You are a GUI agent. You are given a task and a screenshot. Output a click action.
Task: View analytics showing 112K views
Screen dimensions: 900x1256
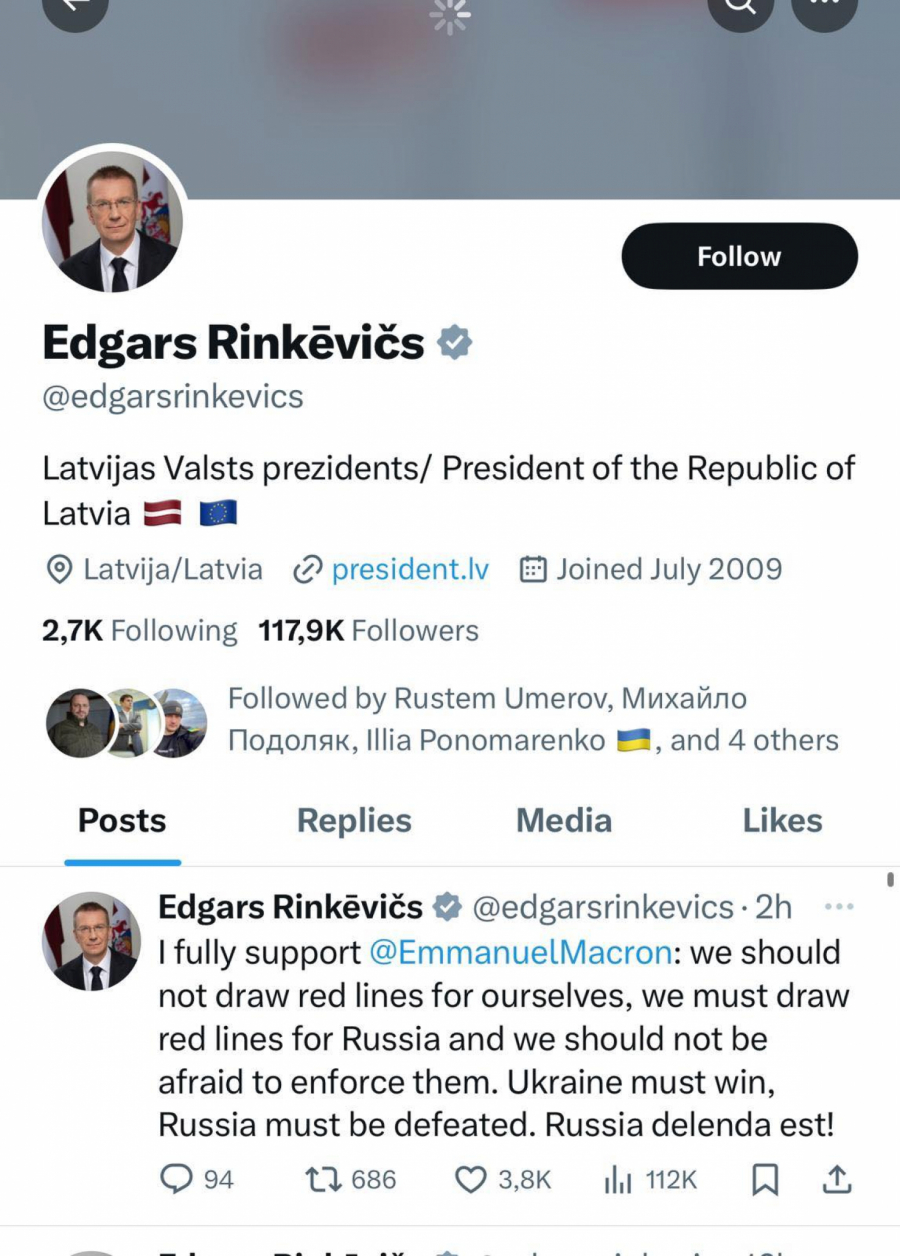617,1180
